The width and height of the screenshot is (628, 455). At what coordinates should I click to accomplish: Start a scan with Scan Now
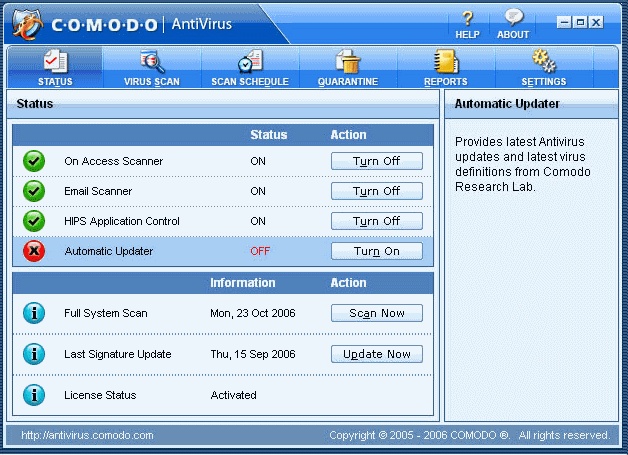(x=376, y=313)
